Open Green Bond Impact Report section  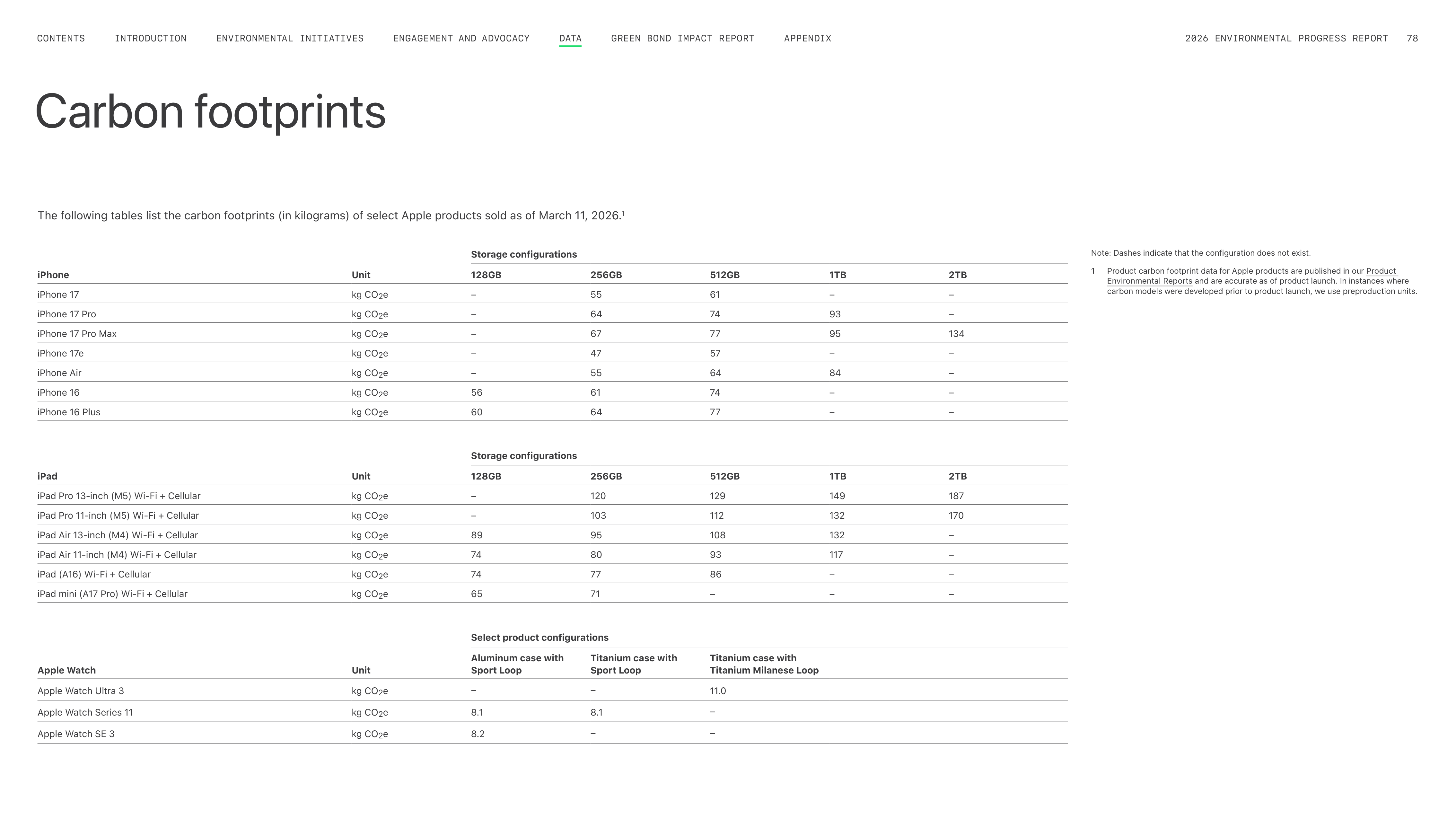tap(683, 39)
